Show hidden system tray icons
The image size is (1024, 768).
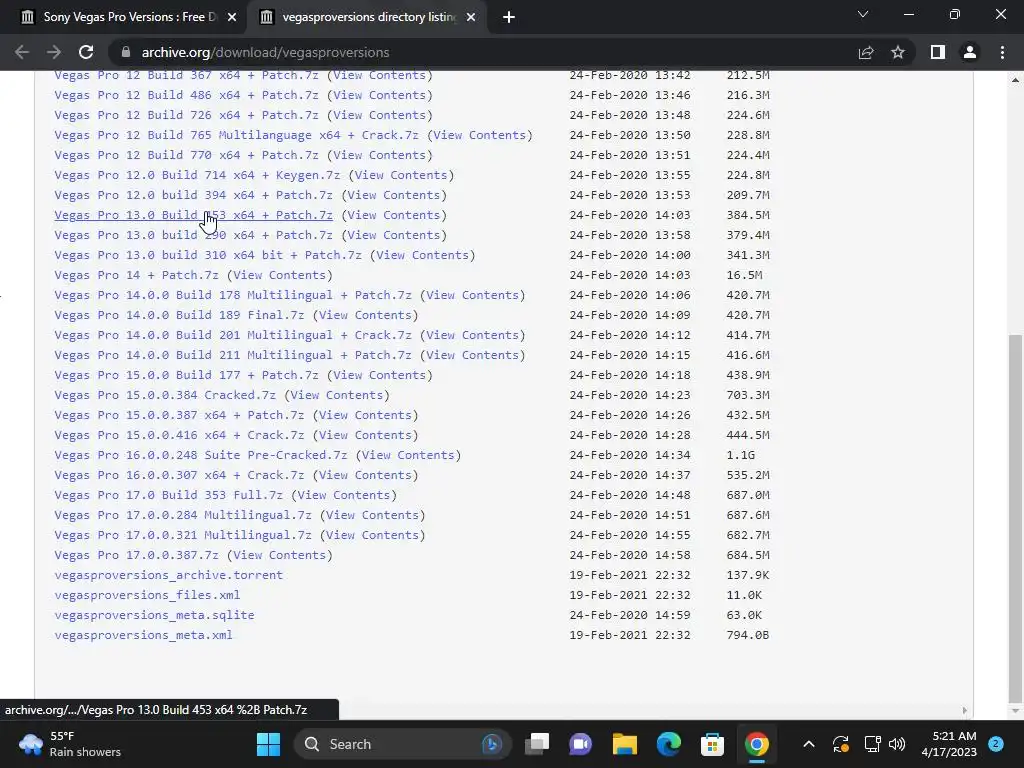coord(808,744)
